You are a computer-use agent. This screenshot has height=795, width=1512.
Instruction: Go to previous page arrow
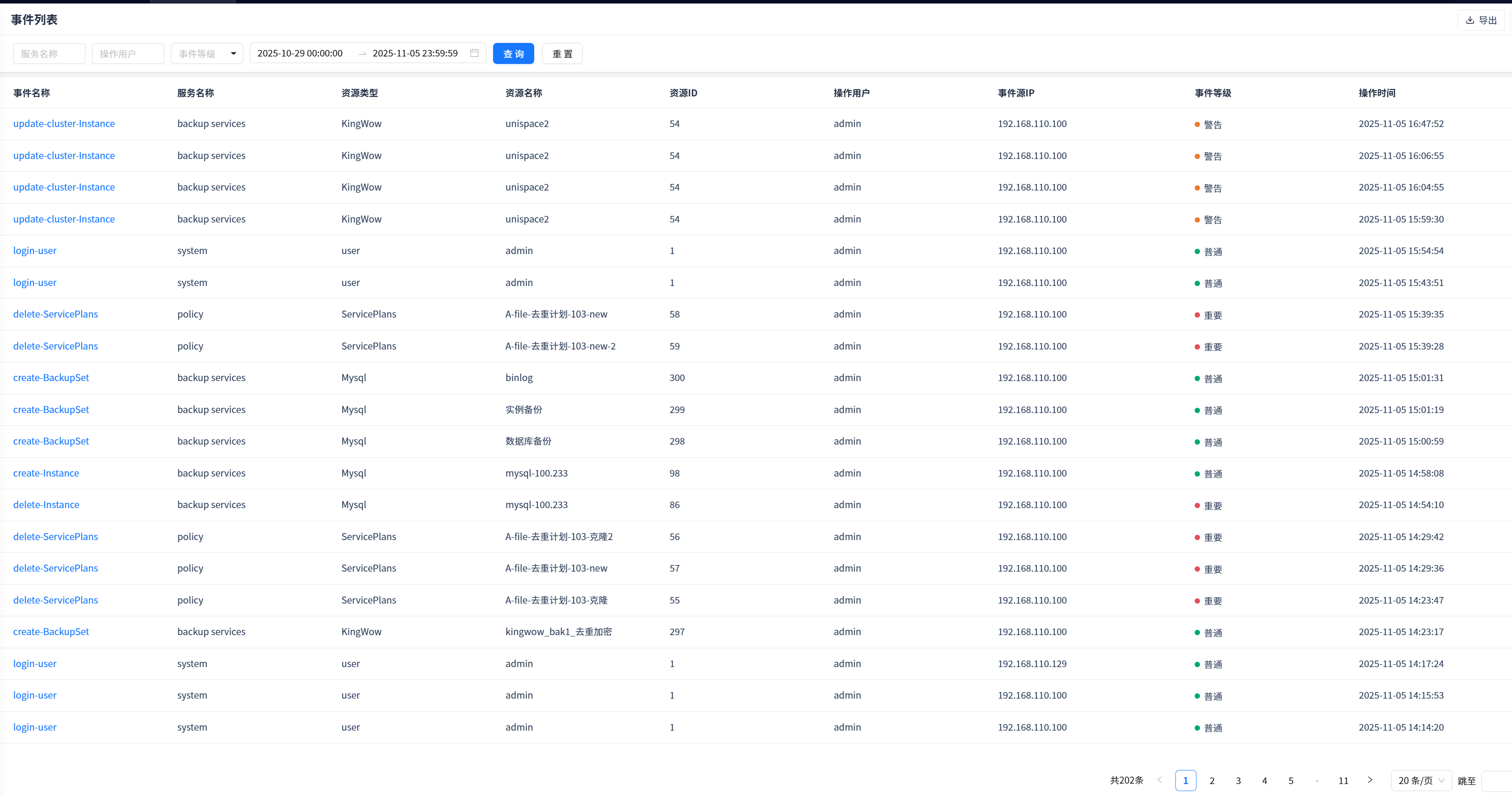click(1159, 781)
